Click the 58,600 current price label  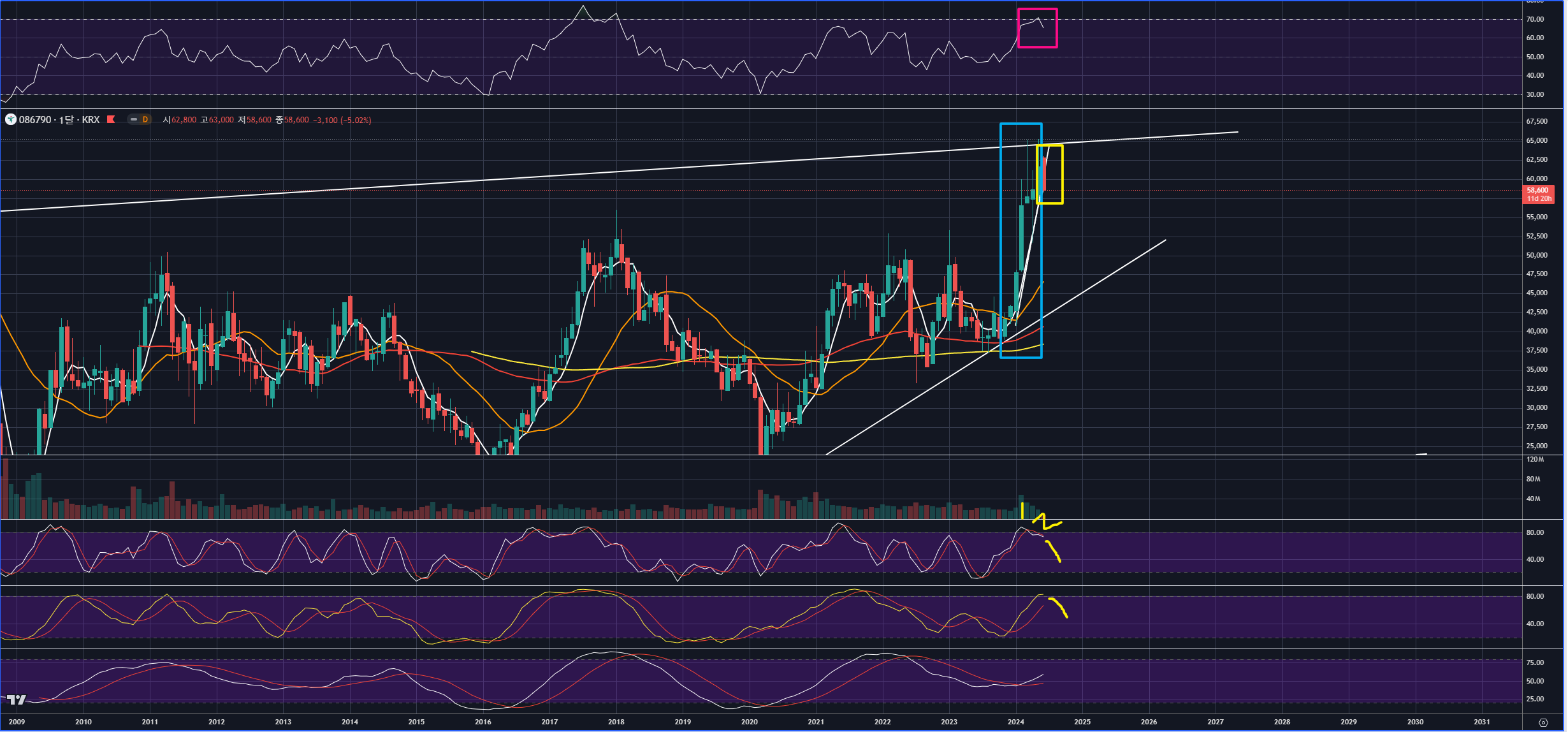click(x=1537, y=190)
